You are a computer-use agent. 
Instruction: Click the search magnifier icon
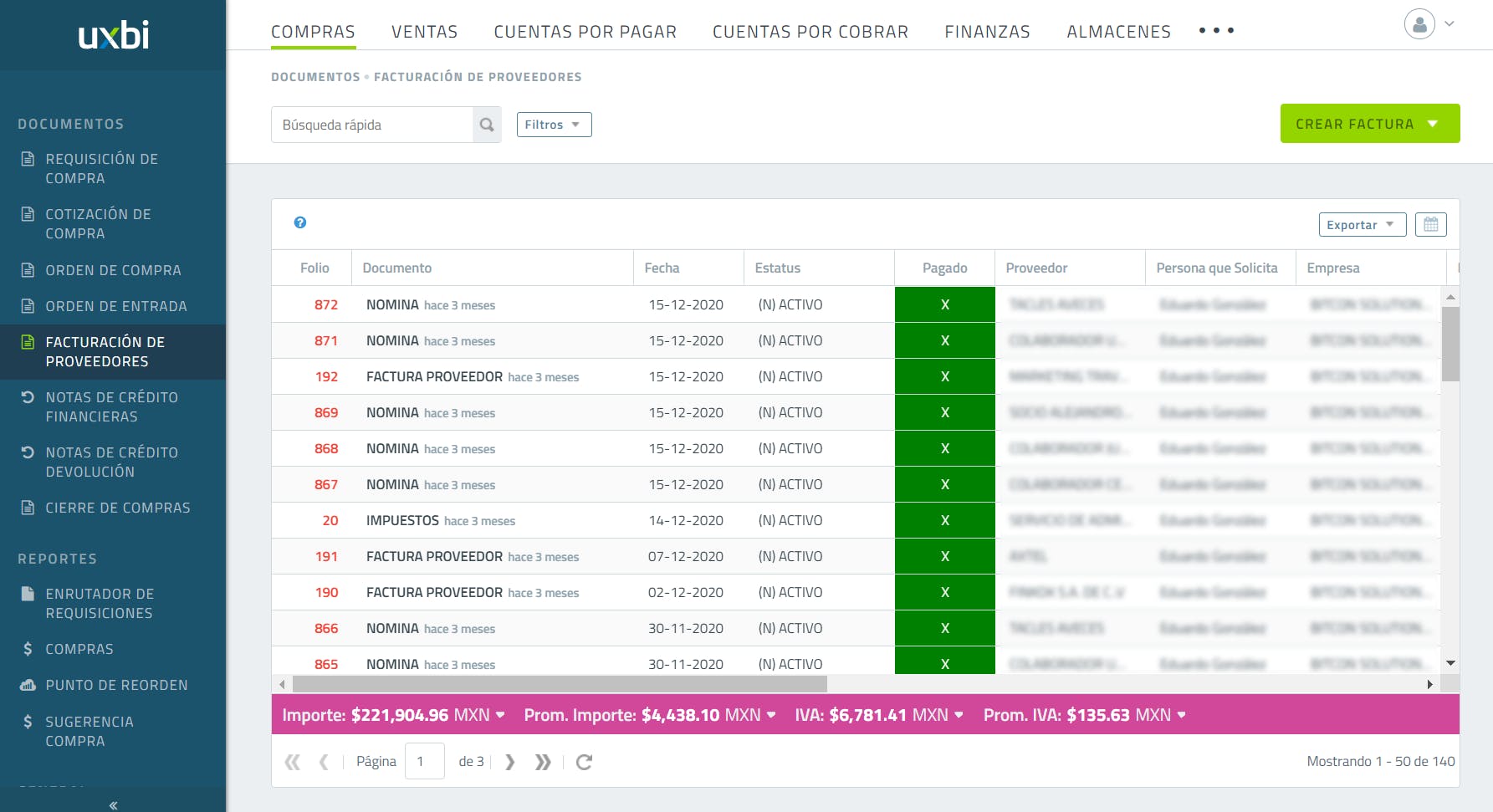tap(487, 125)
